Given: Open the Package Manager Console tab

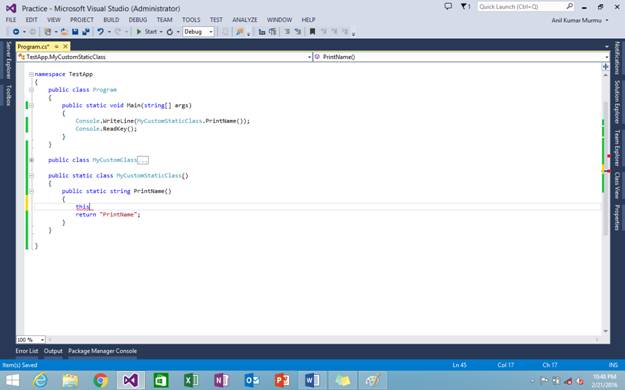Looking at the screenshot, I should click(x=102, y=351).
